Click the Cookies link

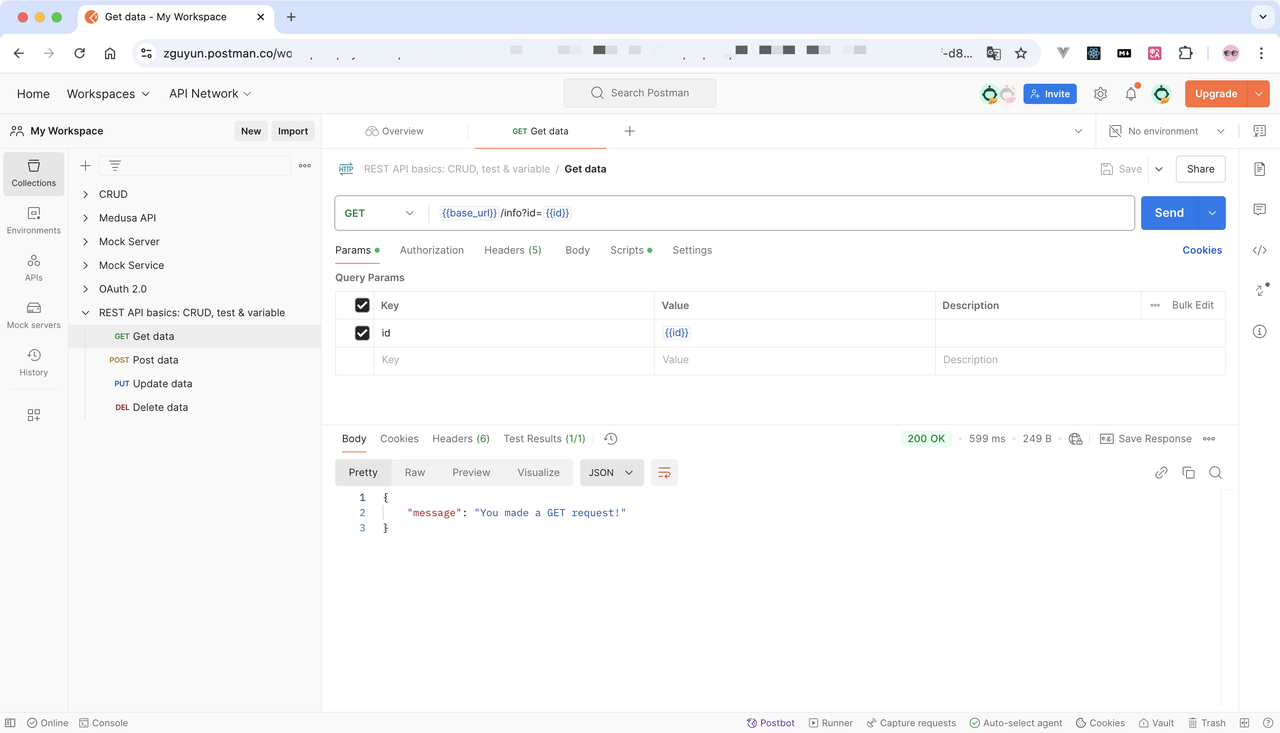point(1202,250)
